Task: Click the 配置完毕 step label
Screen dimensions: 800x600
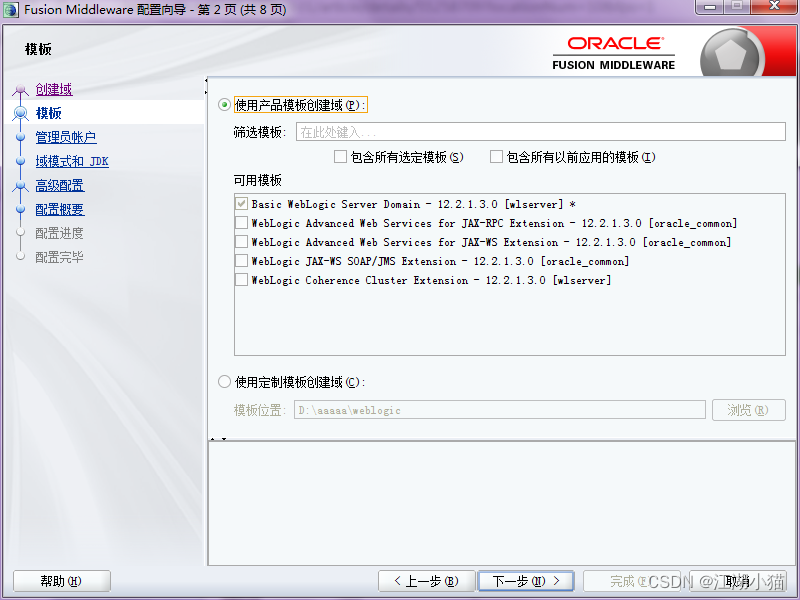Action: [x=59, y=257]
